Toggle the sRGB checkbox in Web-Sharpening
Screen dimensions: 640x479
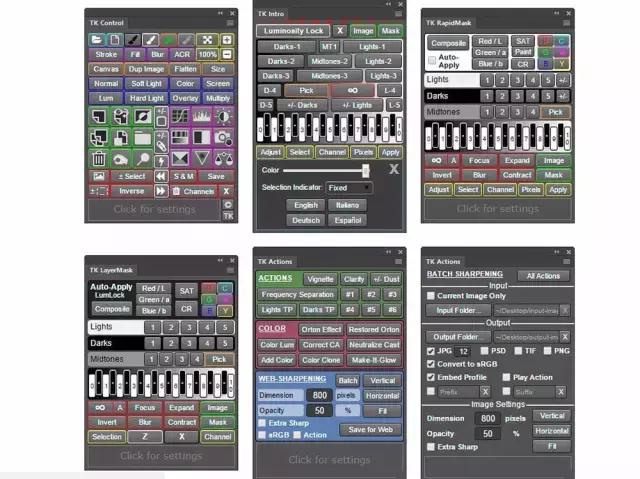pos(262,435)
